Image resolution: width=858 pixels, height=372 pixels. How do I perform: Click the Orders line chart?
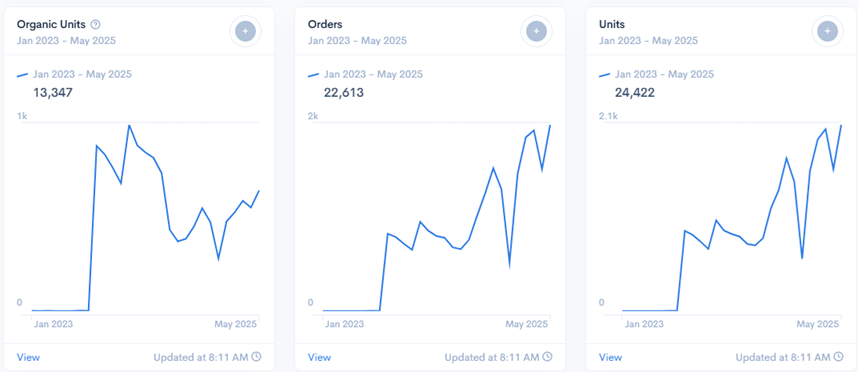point(436,218)
